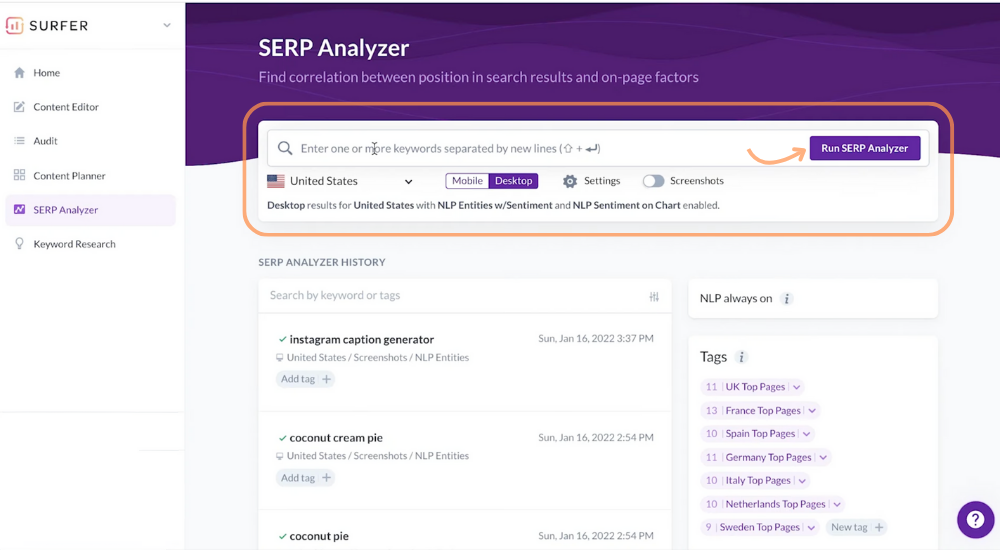Screen dimensions: 1000x550
Task: Click the Settings gear icon
Action: coord(570,181)
